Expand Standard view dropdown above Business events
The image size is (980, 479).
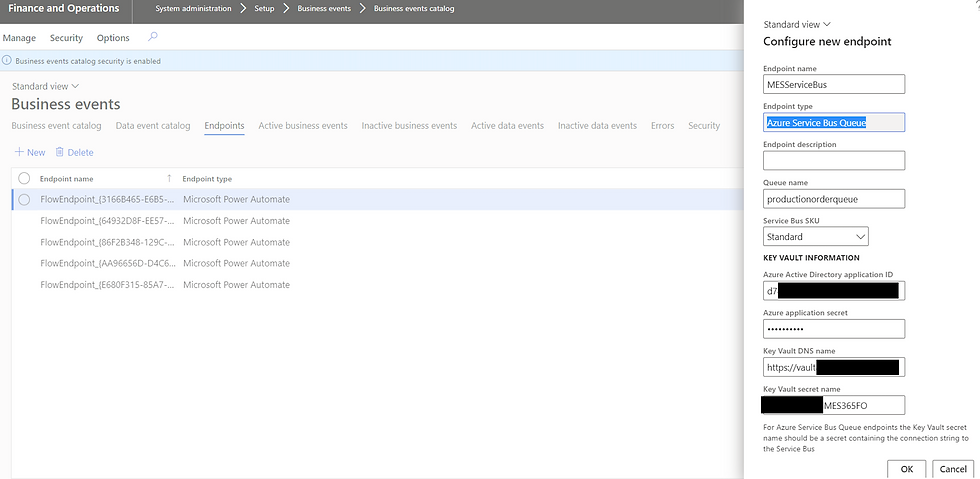point(46,86)
